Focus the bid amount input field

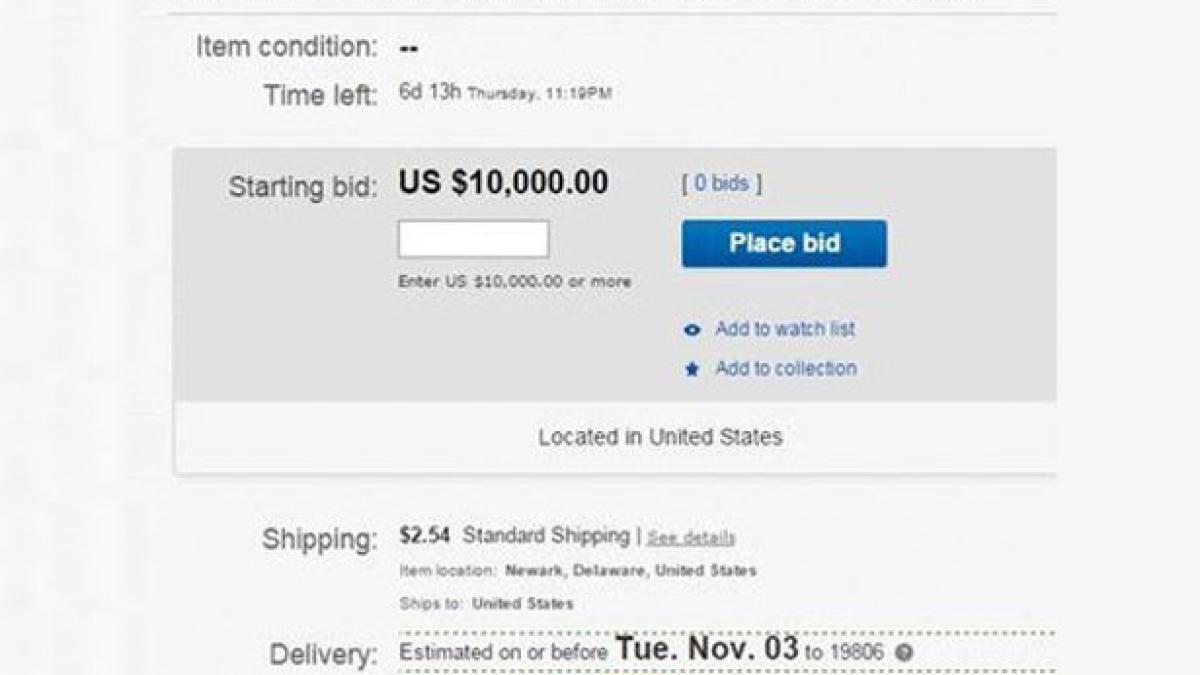[473, 240]
